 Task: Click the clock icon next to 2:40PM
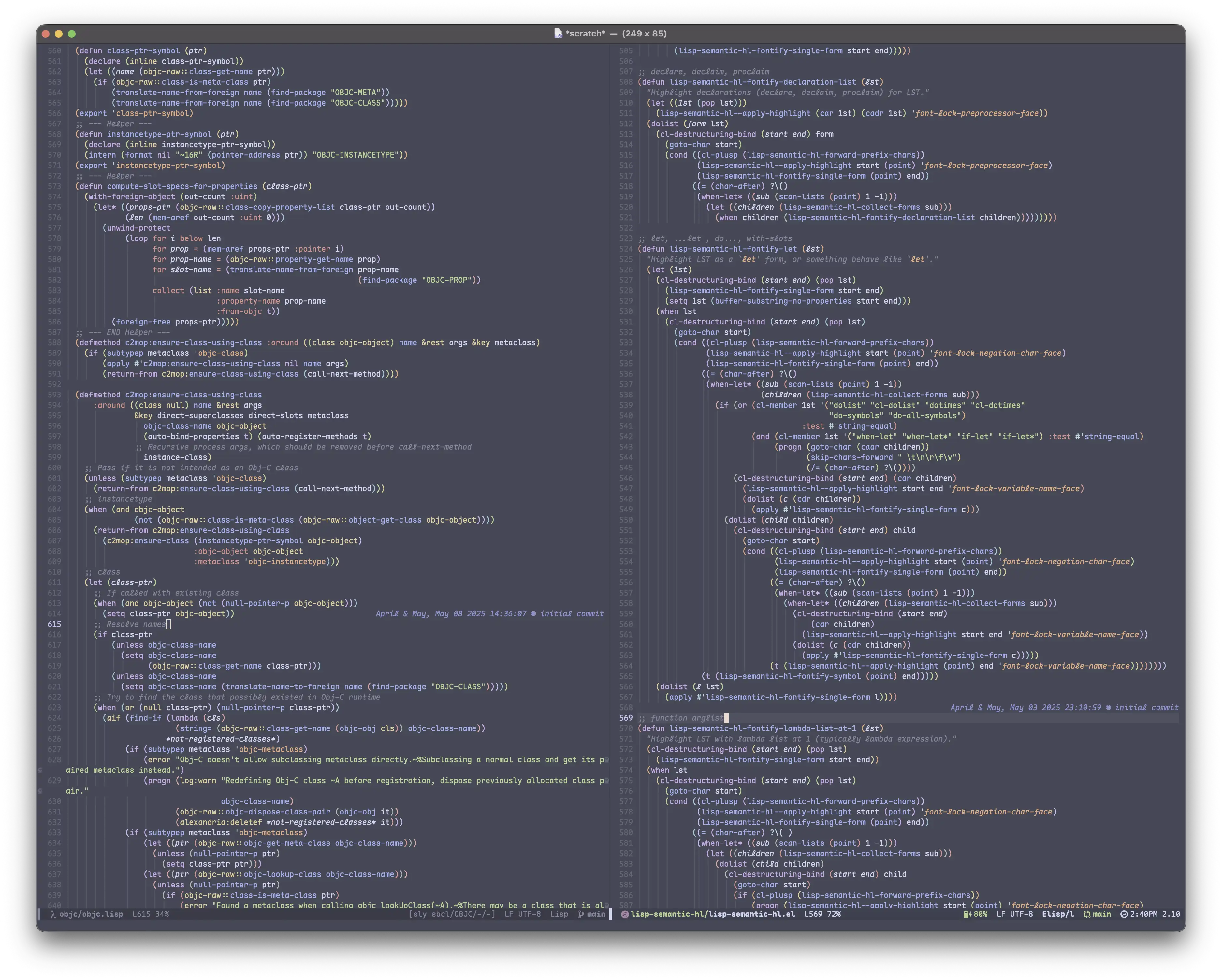pos(1124,914)
